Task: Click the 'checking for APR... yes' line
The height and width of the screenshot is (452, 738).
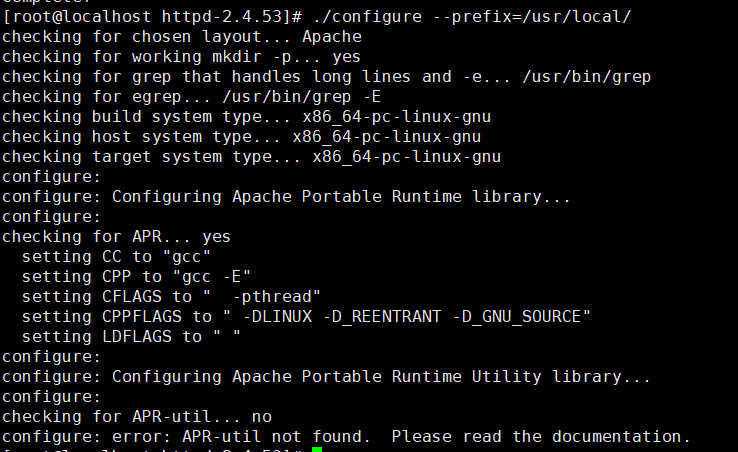Action: point(116,237)
